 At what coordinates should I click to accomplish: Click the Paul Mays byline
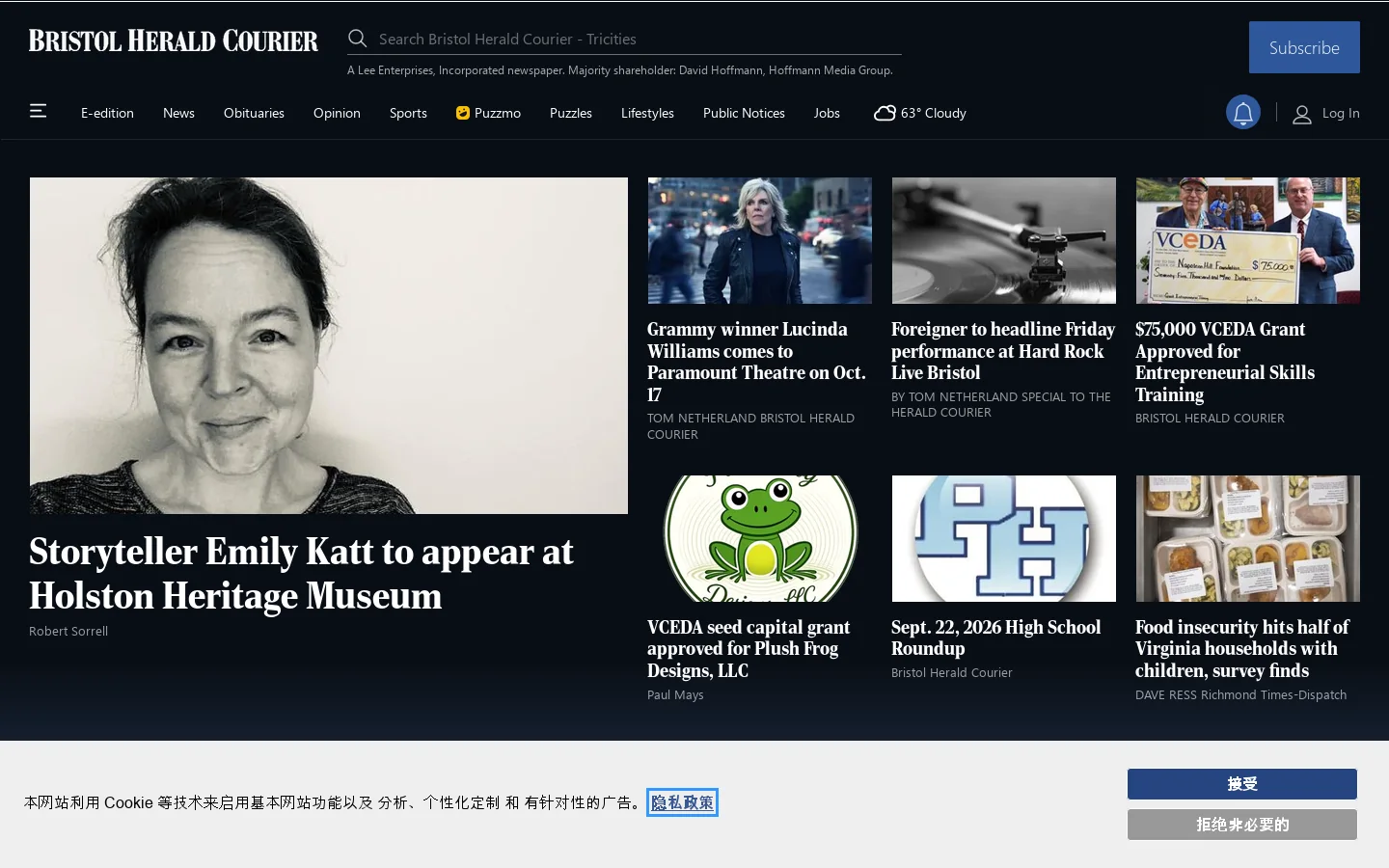[675, 694]
